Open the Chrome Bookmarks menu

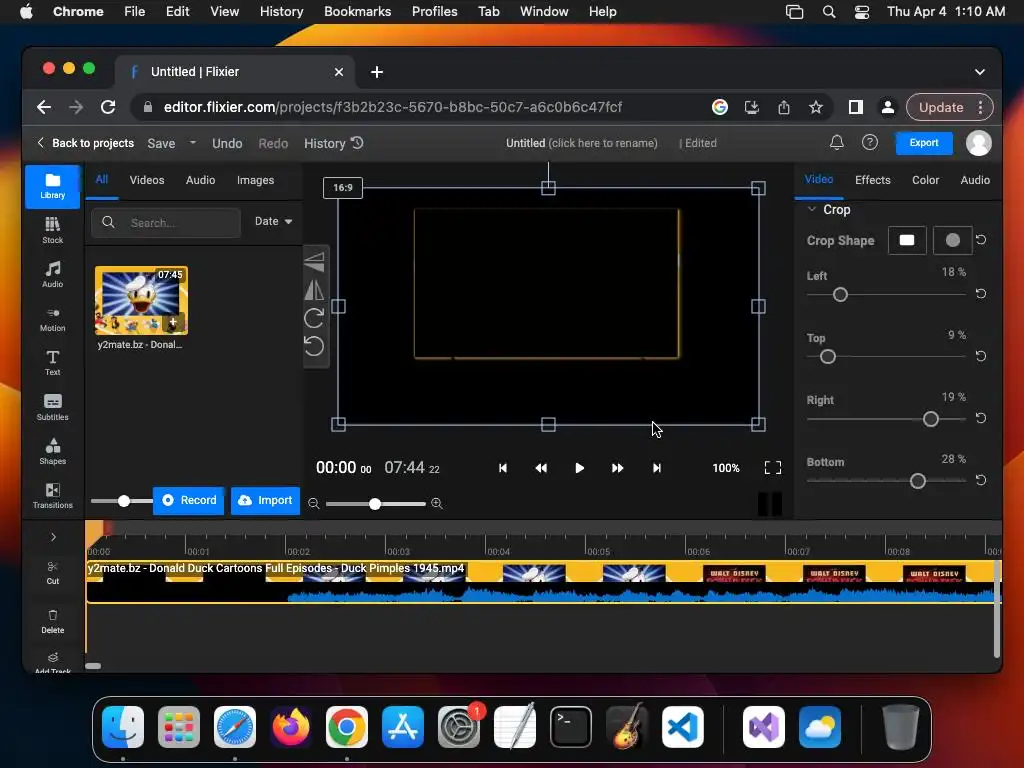point(357,12)
